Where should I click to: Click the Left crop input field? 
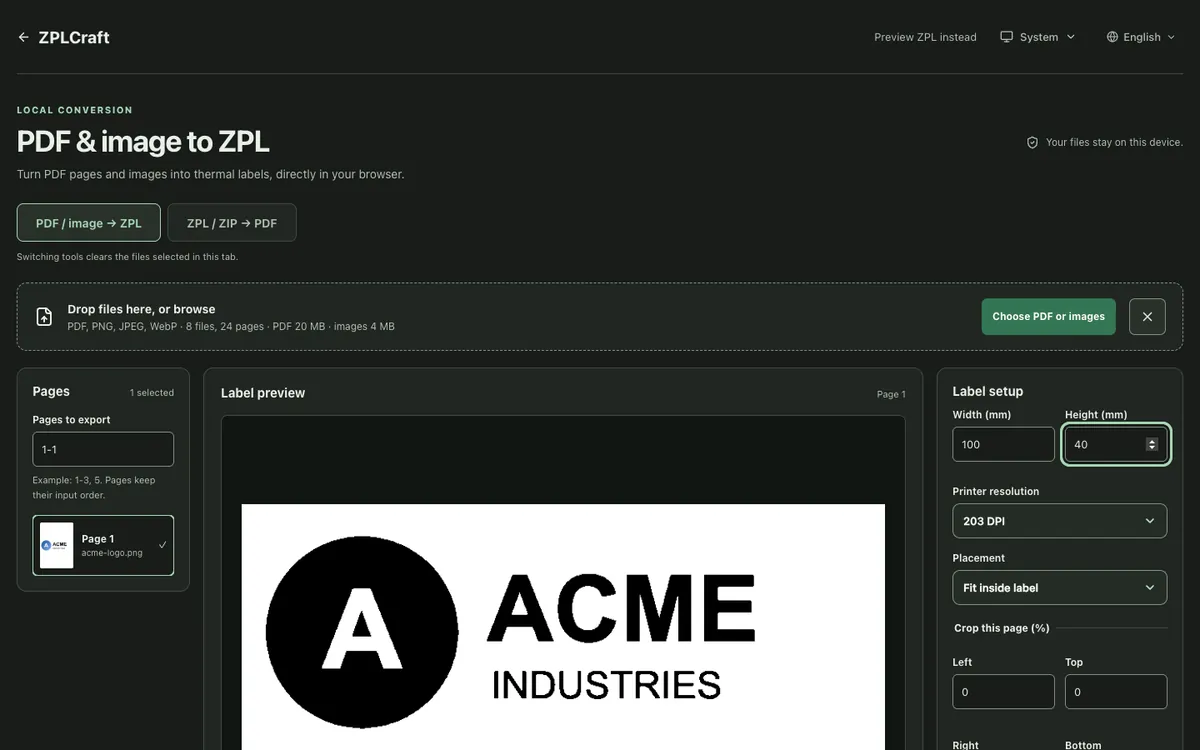[x=1003, y=692]
